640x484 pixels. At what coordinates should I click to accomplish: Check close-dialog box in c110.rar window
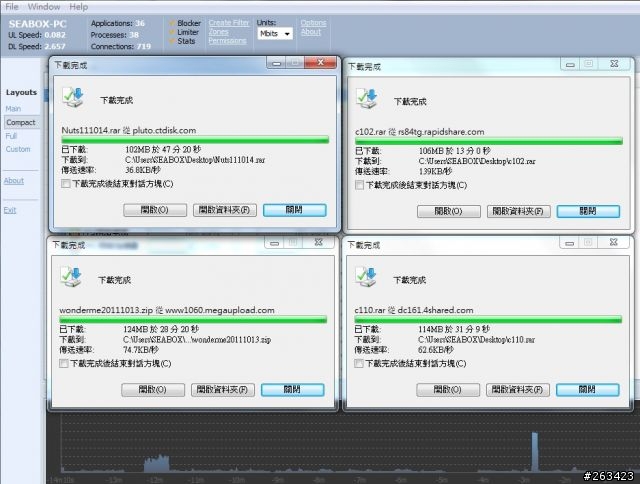[x=358, y=363]
